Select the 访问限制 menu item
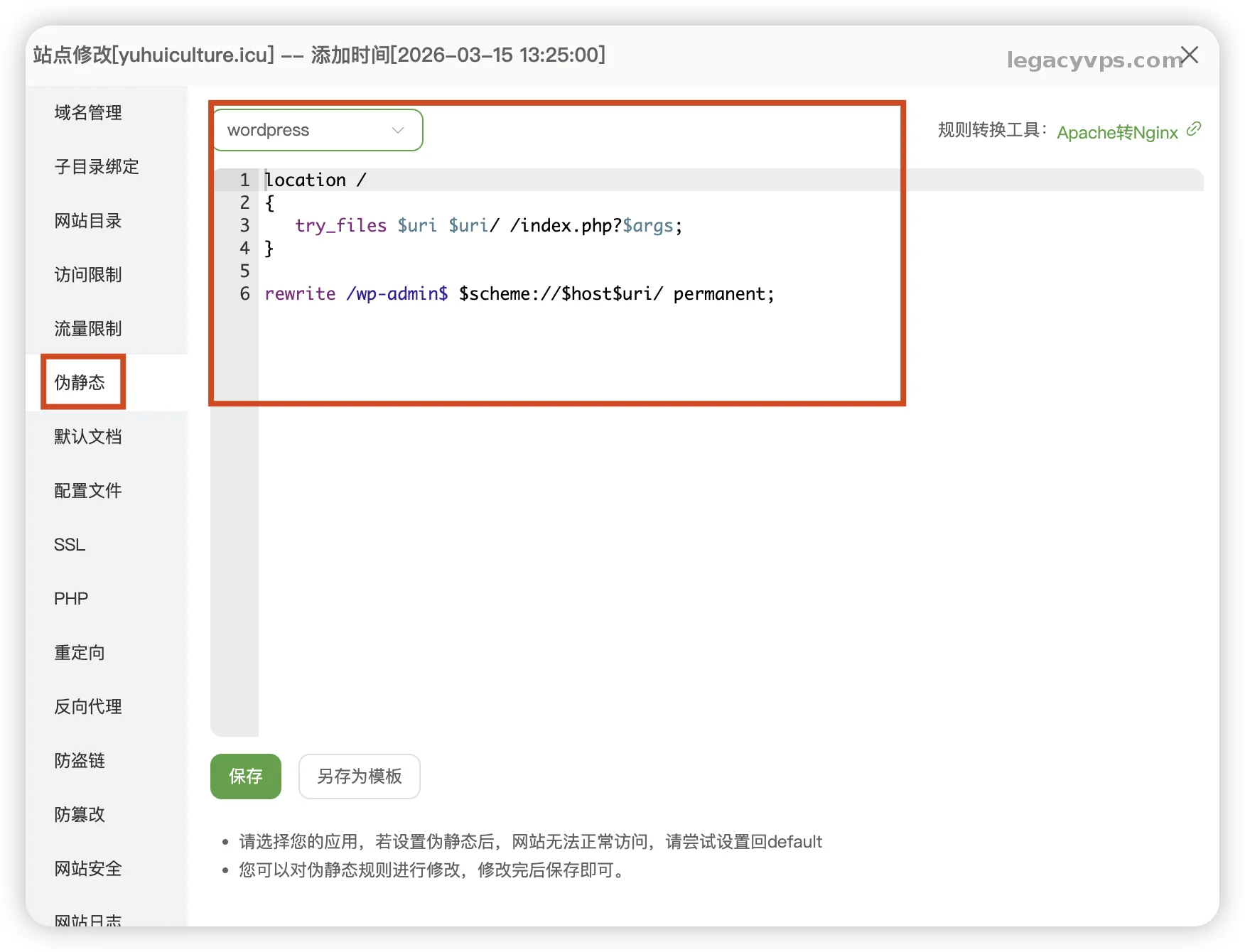The image size is (1245, 952). tap(88, 274)
